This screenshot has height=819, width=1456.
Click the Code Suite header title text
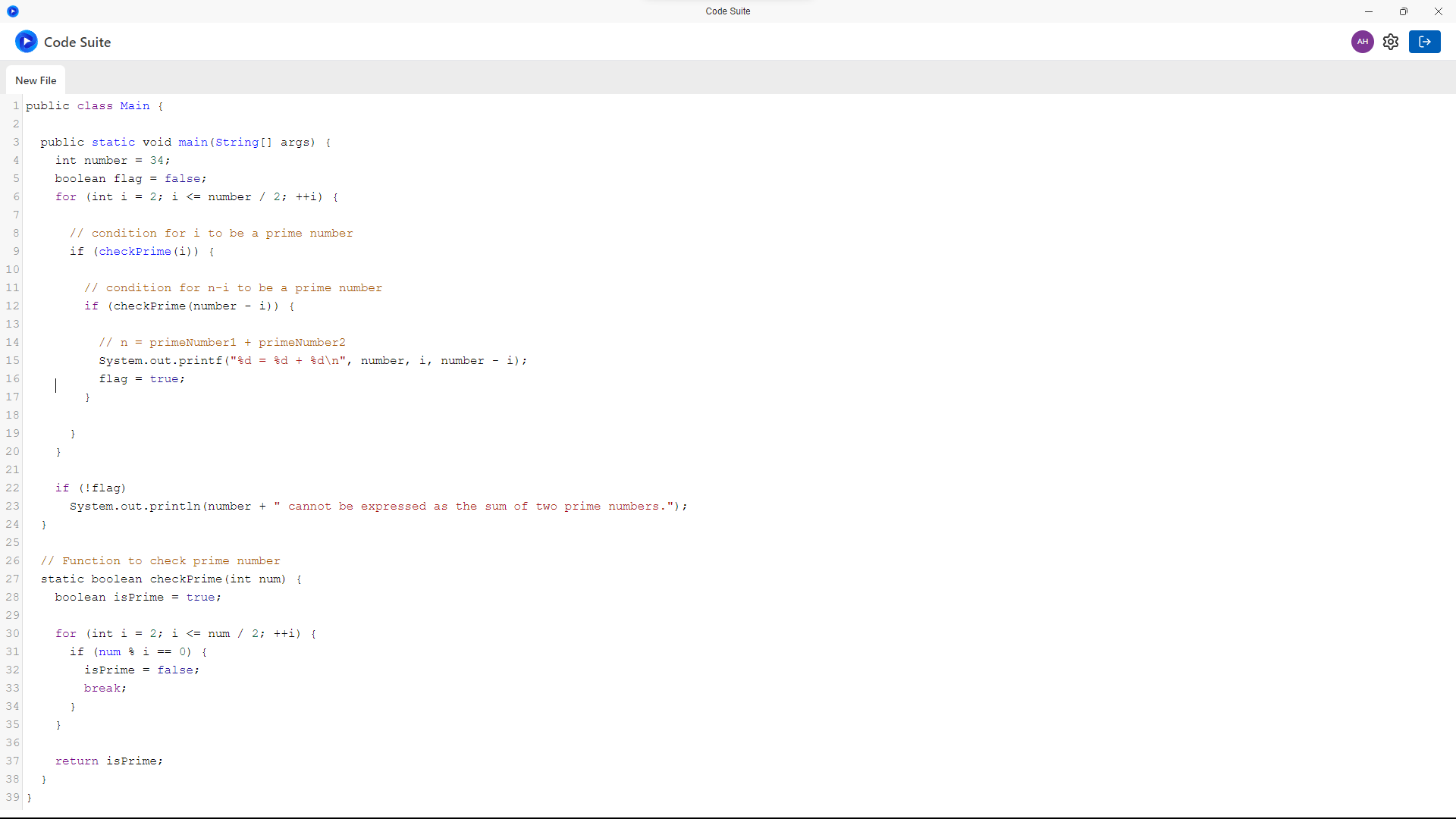(x=77, y=42)
